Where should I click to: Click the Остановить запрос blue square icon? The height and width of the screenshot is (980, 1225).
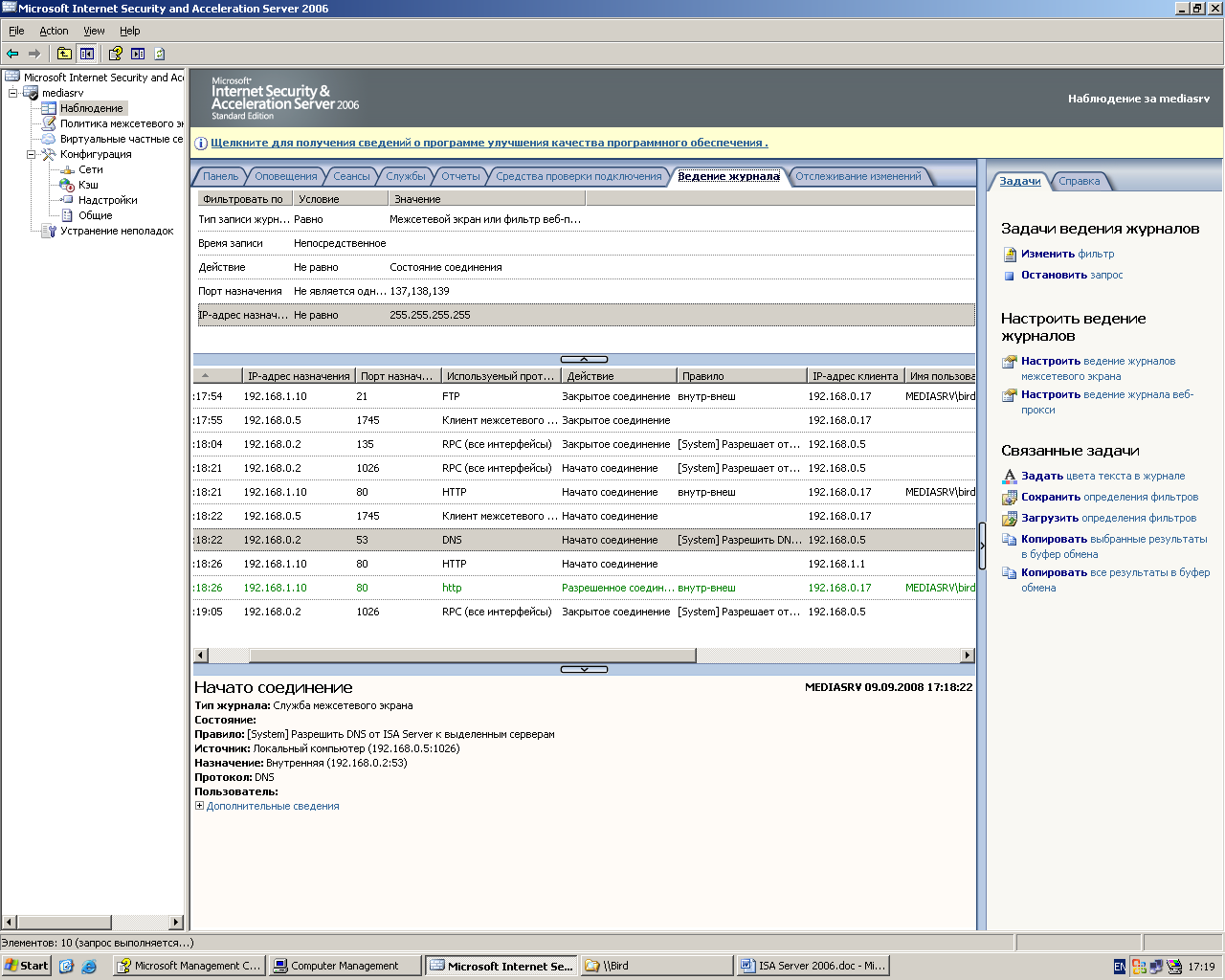(1010, 276)
